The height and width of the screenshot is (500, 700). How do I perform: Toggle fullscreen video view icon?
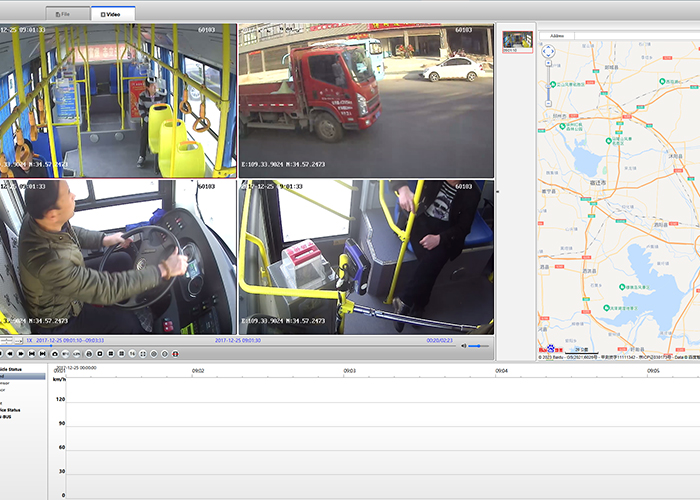click(143, 354)
